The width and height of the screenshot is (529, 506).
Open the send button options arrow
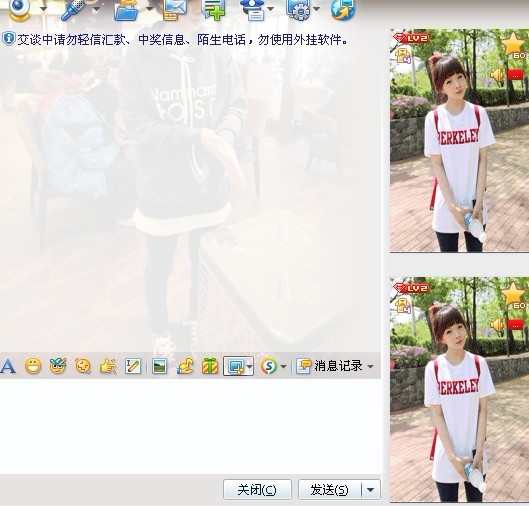pos(370,489)
